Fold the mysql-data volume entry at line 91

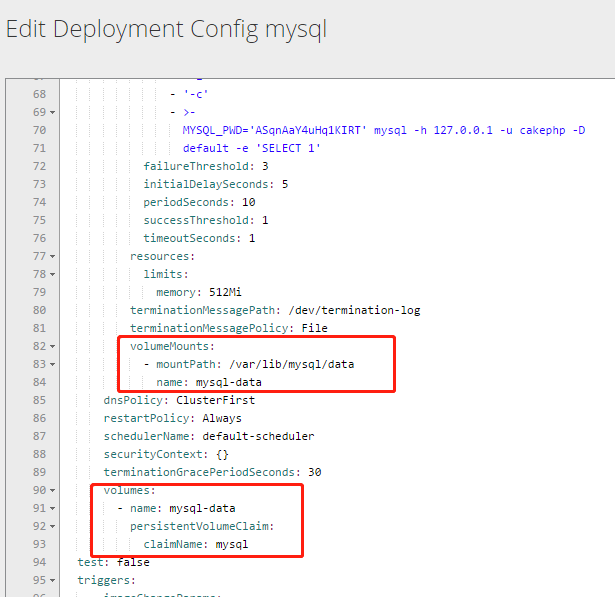click(x=52, y=508)
